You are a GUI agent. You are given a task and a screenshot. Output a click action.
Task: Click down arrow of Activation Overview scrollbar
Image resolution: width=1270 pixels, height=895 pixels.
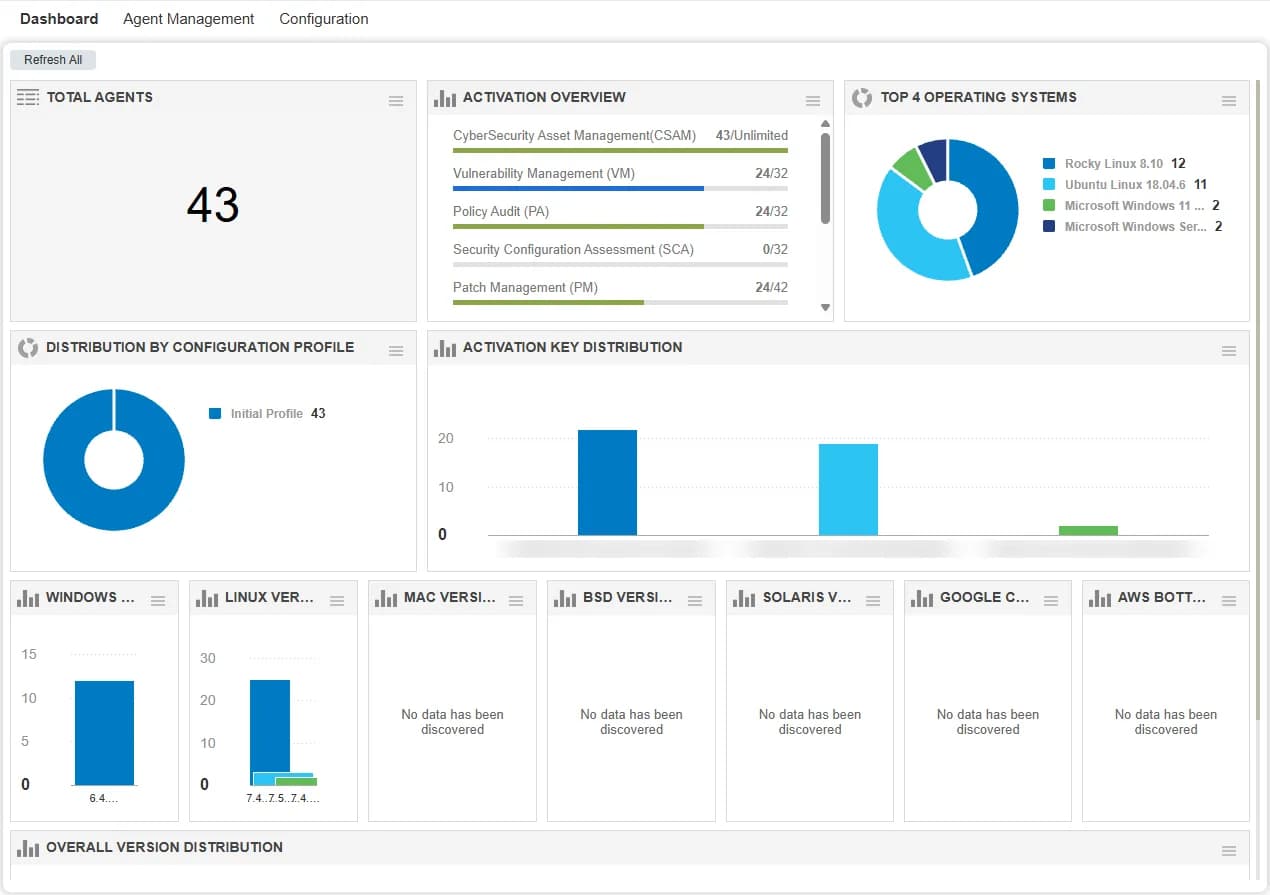point(825,308)
